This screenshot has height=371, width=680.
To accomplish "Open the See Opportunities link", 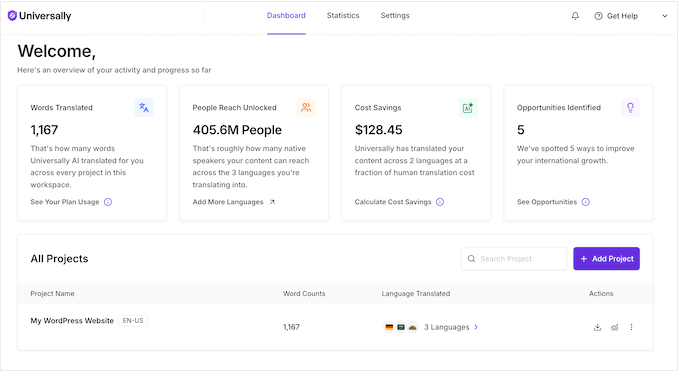I will 547,202.
